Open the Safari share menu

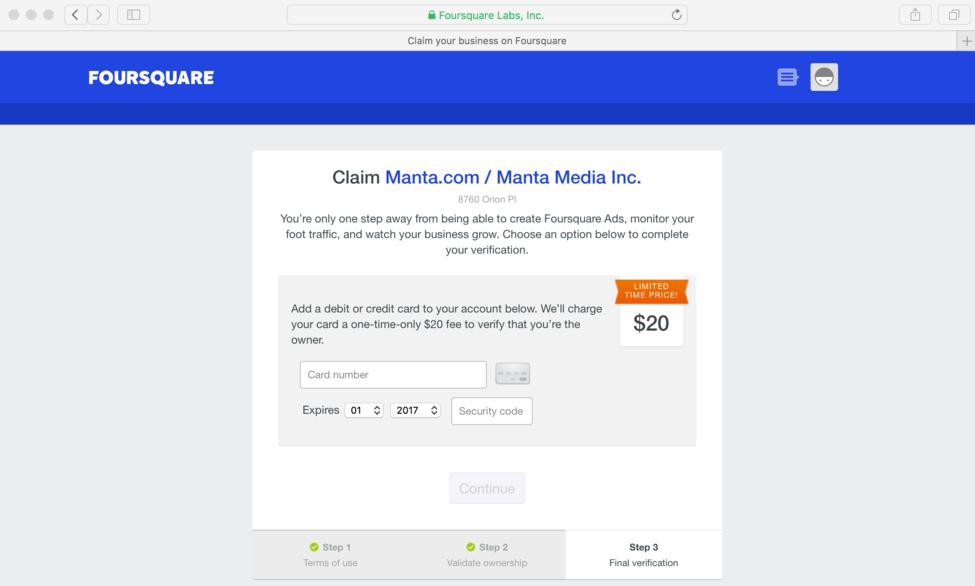coord(915,14)
